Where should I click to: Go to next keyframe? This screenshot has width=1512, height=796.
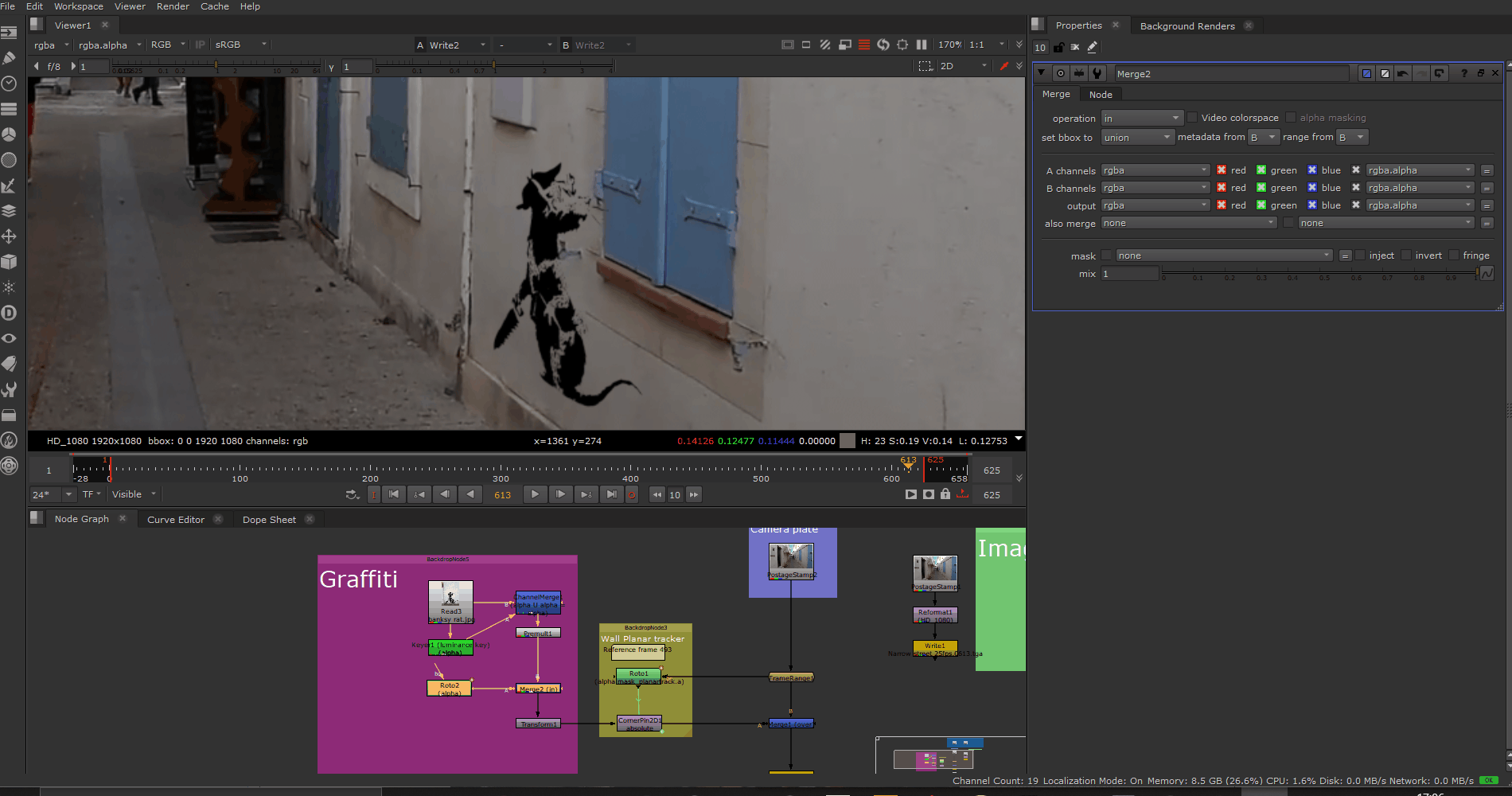(586, 494)
